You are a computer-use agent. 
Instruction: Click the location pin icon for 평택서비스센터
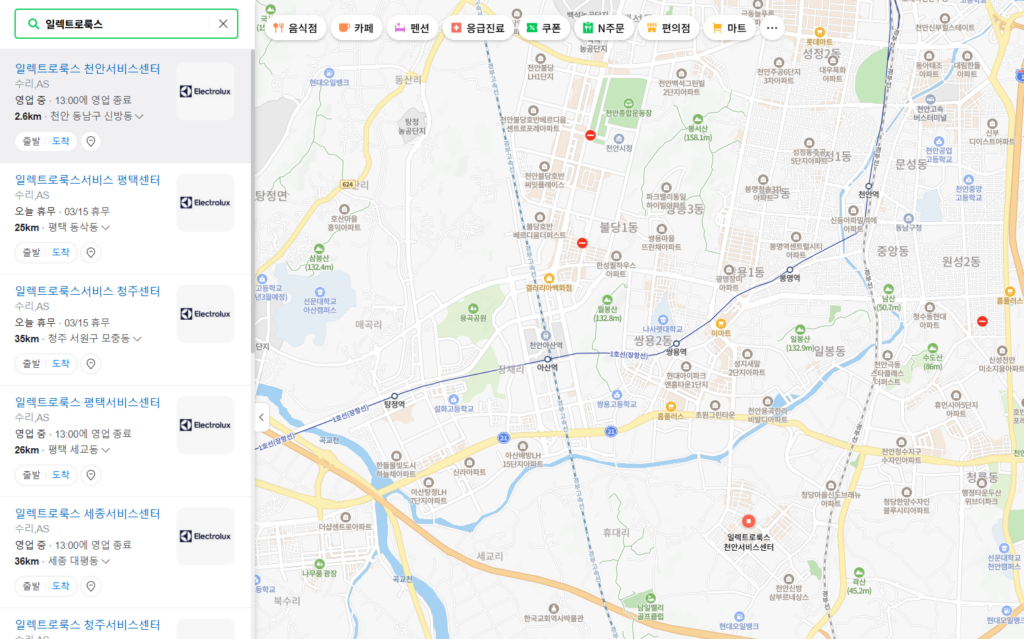(x=91, y=474)
